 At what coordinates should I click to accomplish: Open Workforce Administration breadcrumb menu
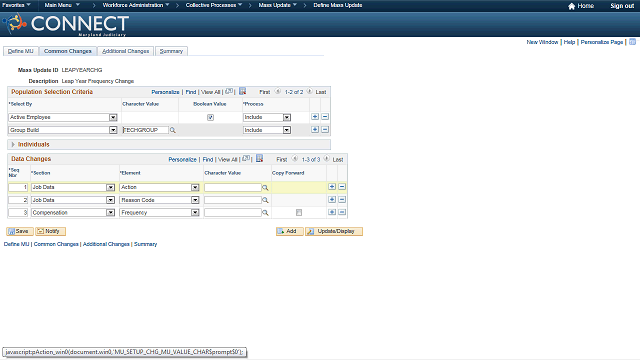coord(136,5)
